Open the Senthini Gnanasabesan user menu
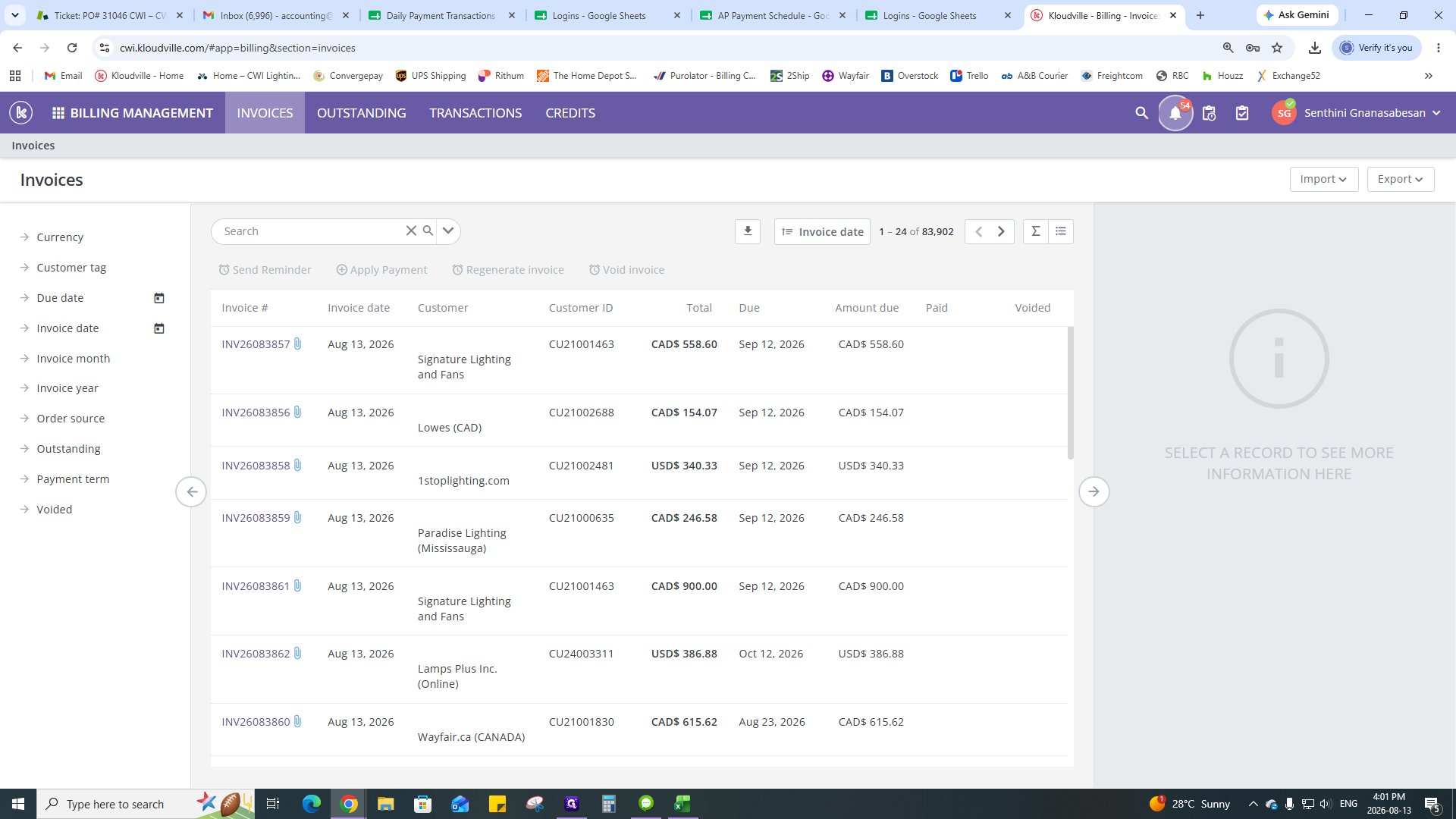This screenshot has width=1456, height=819. (1372, 113)
